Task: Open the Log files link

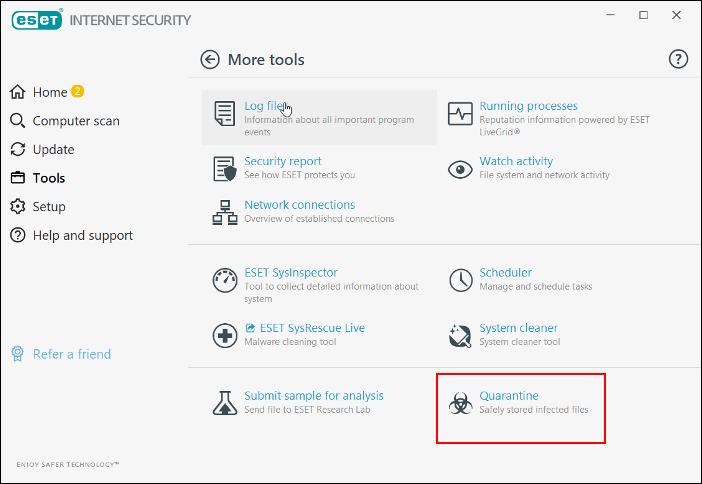Action: coord(265,106)
